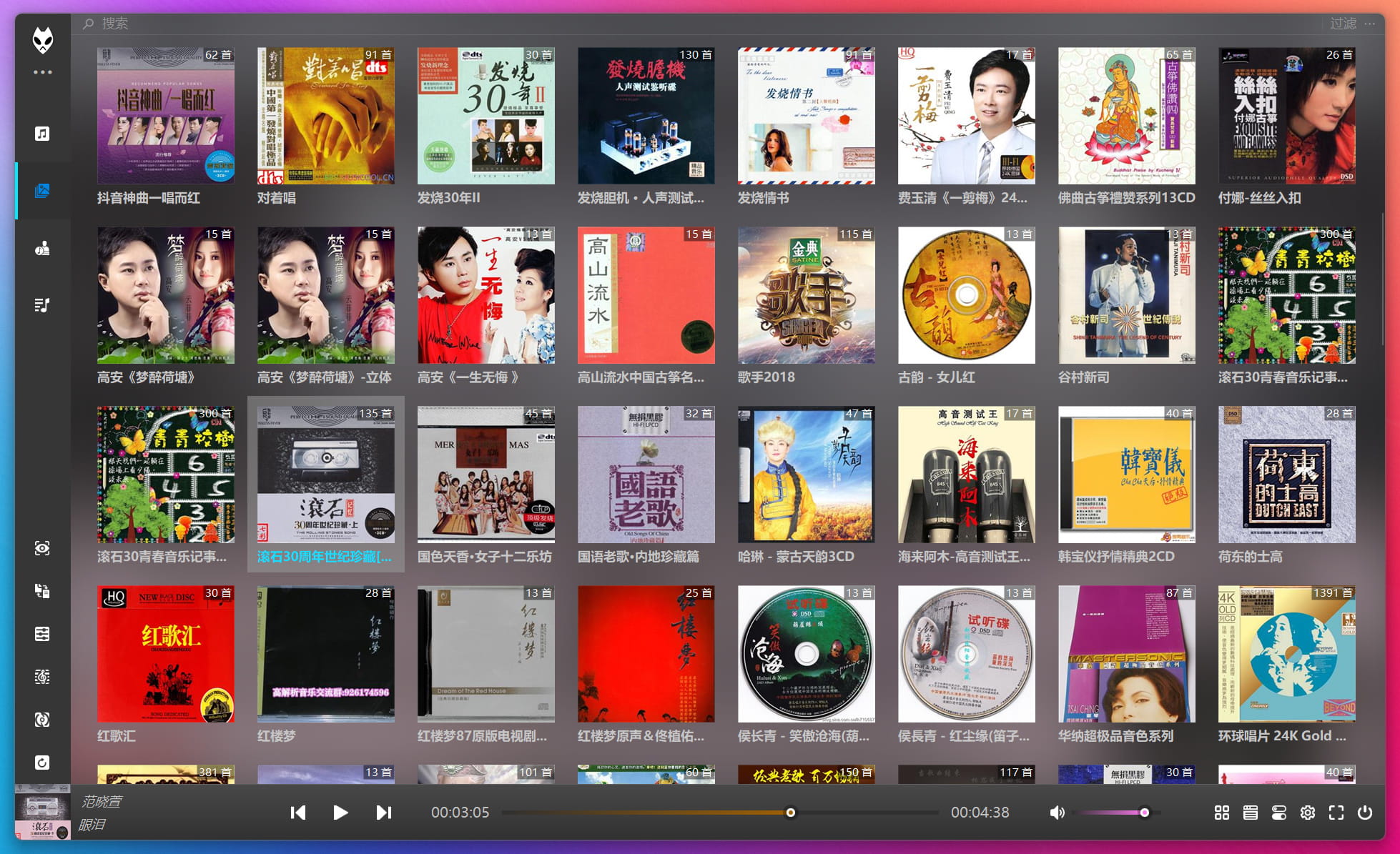Image resolution: width=1400 pixels, height=854 pixels.
Task: Open the playlist list icon at bottom right
Action: coord(1250,813)
